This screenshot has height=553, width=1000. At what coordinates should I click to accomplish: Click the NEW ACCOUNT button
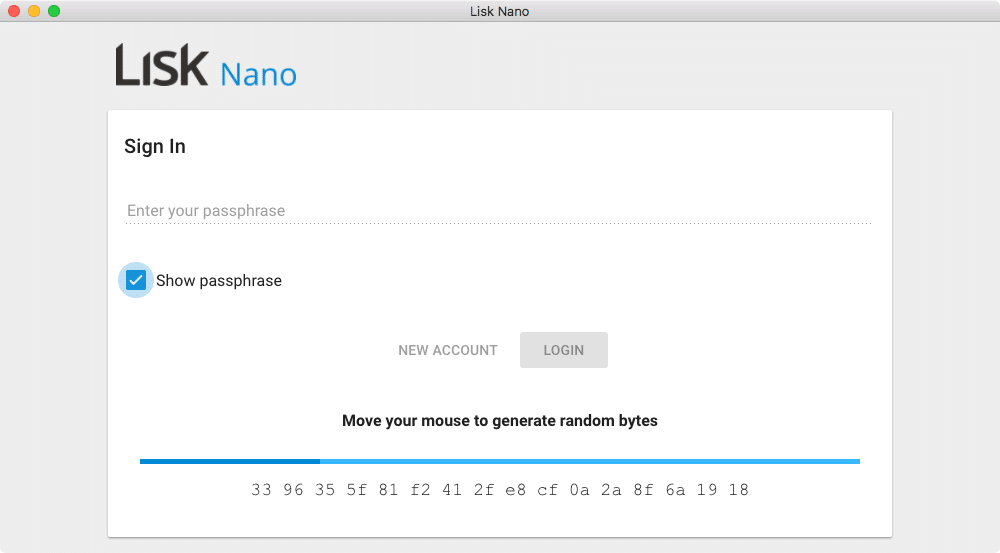(x=448, y=350)
